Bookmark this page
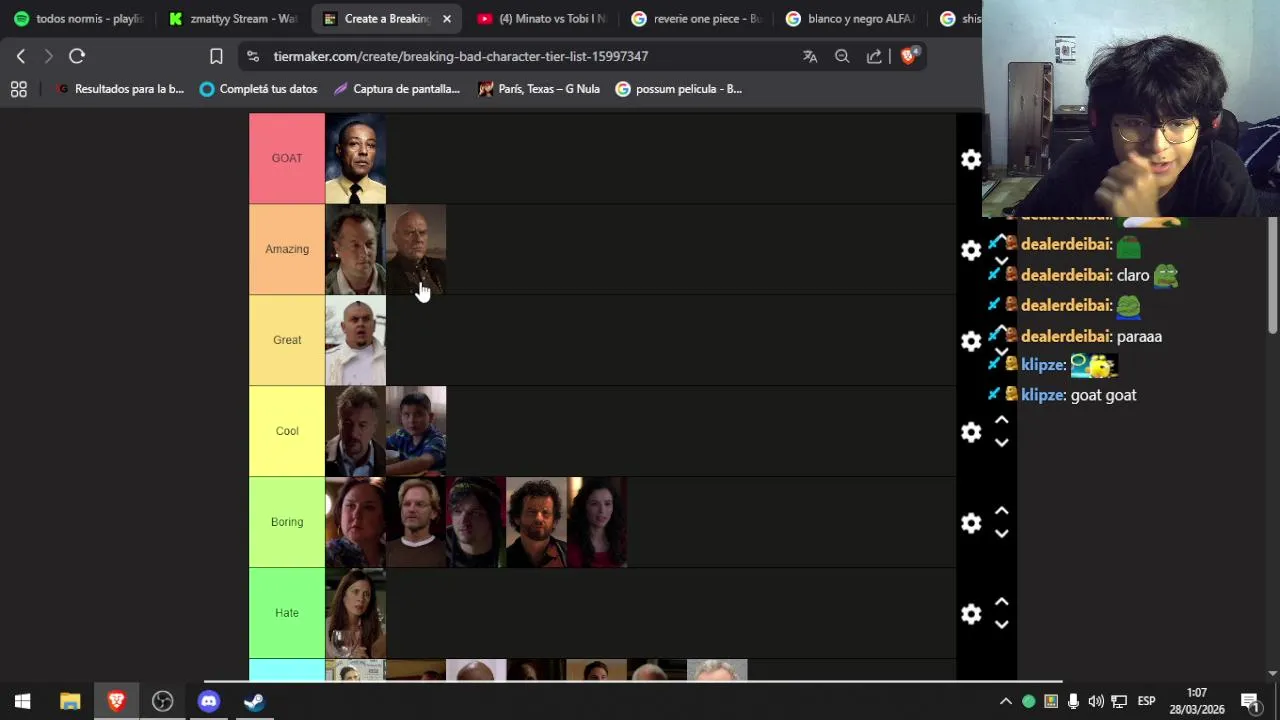The height and width of the screenshot is (720, 1280). [x=216, y=56]
